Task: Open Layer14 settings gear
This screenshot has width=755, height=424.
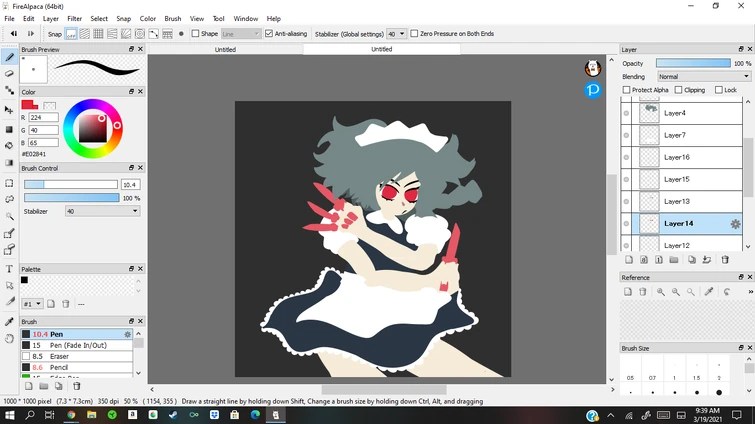Action: [735, 224]
